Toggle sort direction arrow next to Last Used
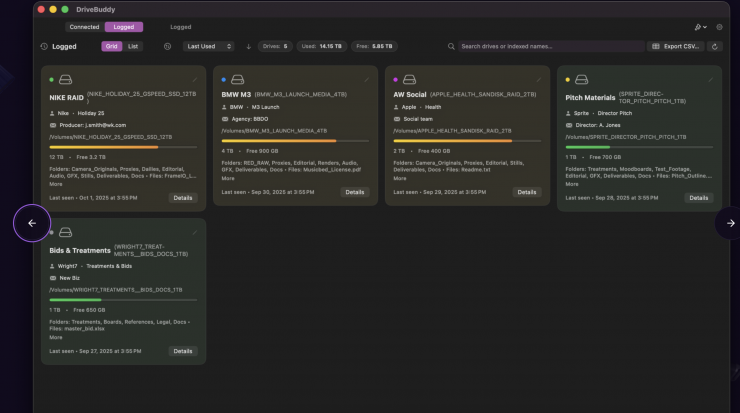 pyautogui.click(x=248, y=46)
